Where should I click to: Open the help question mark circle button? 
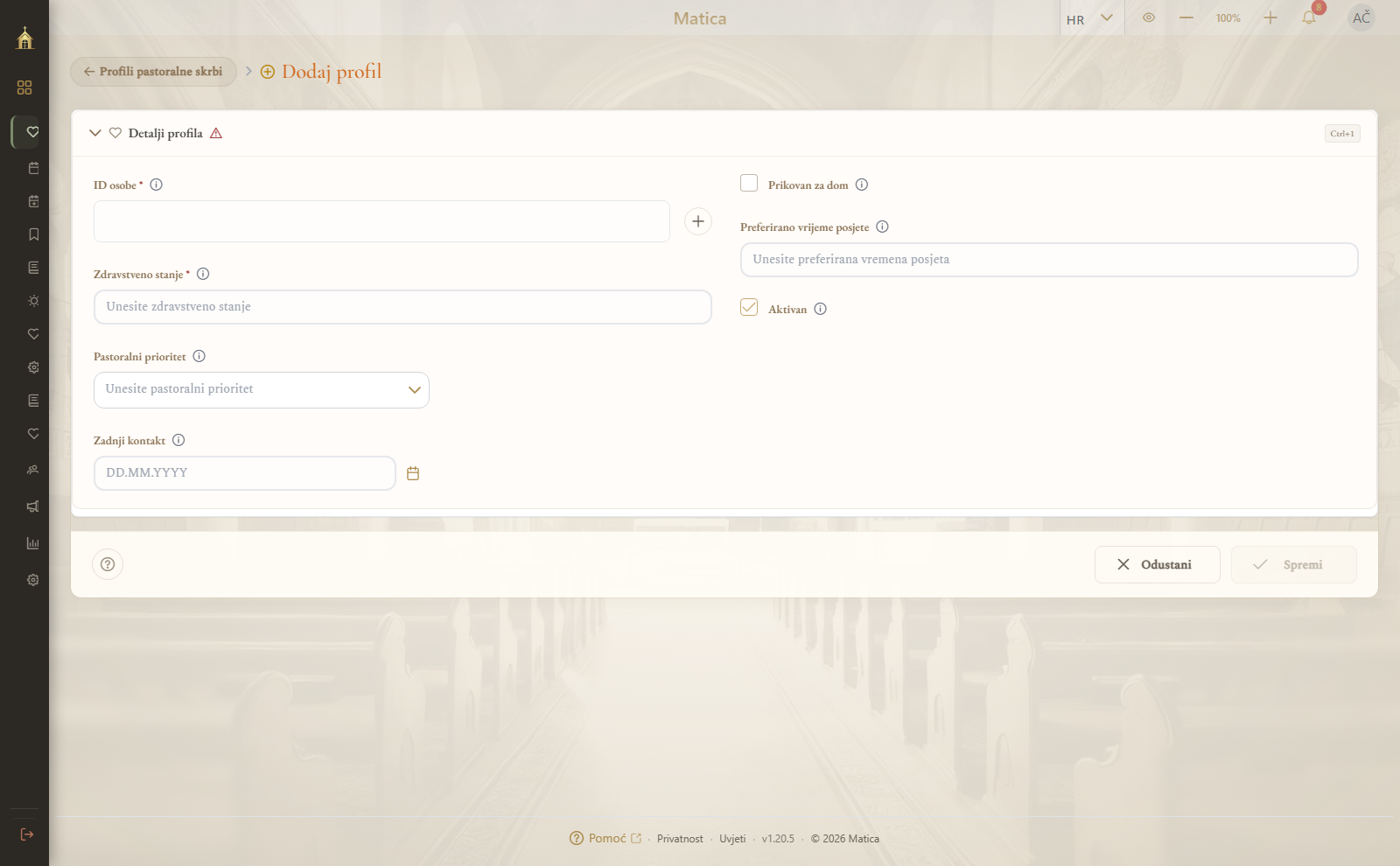[x=108, y=564]
